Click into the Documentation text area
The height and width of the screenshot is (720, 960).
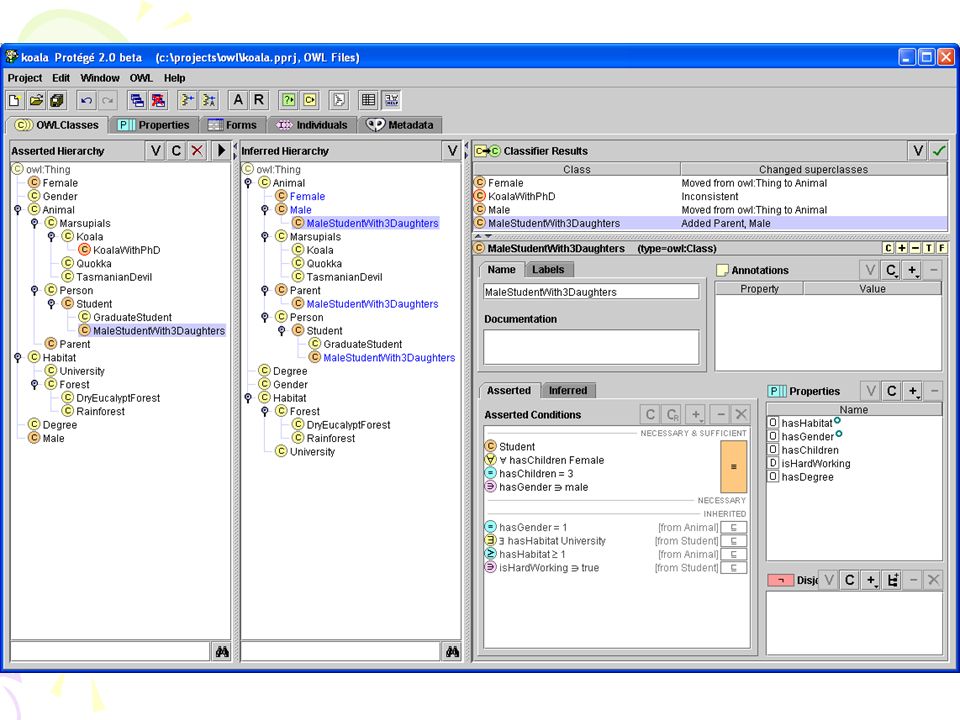tap(591, 348)
